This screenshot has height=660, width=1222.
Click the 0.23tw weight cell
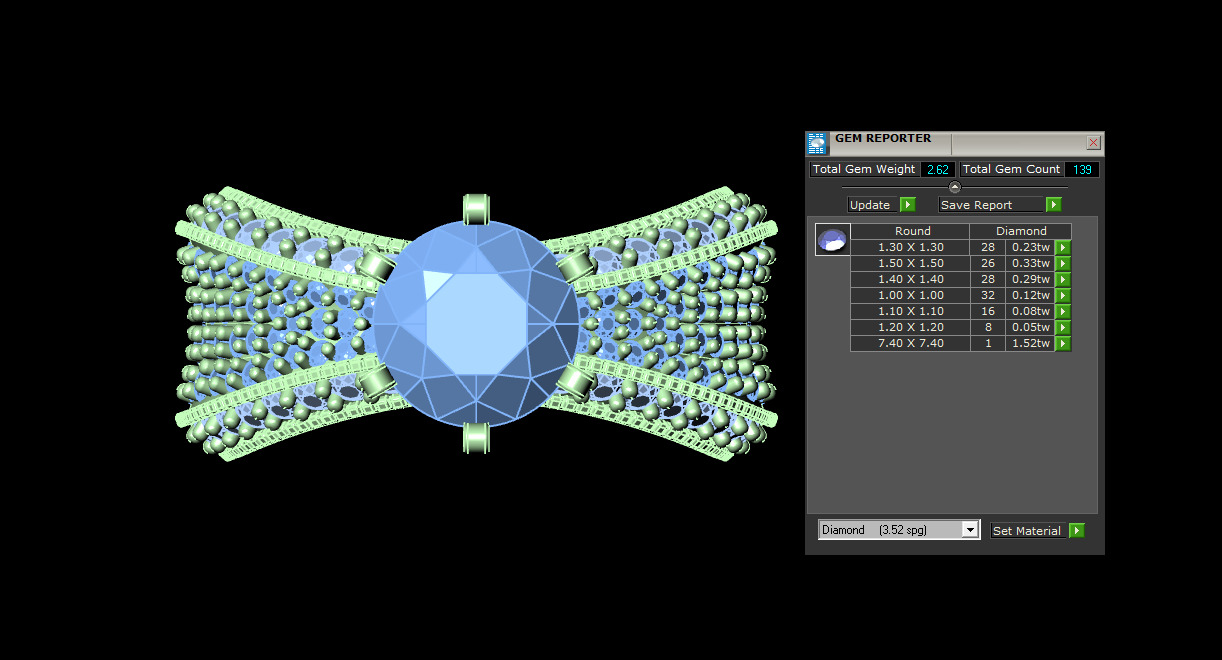point(1030,248)
